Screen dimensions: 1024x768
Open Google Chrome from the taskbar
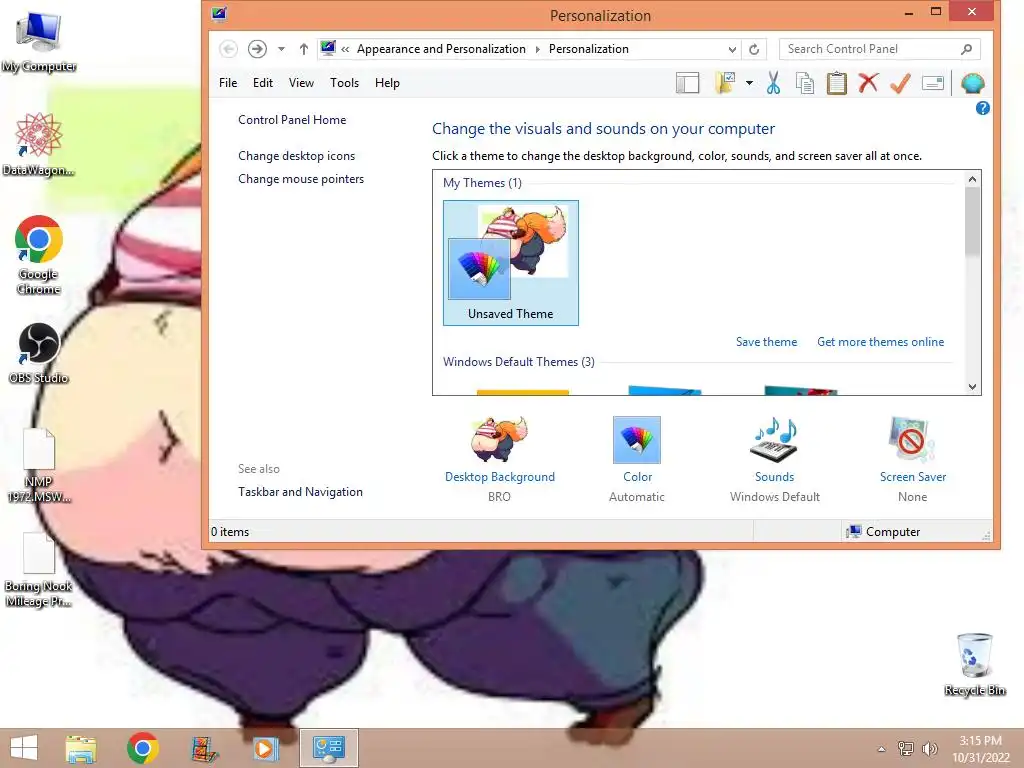click(142, 748)
